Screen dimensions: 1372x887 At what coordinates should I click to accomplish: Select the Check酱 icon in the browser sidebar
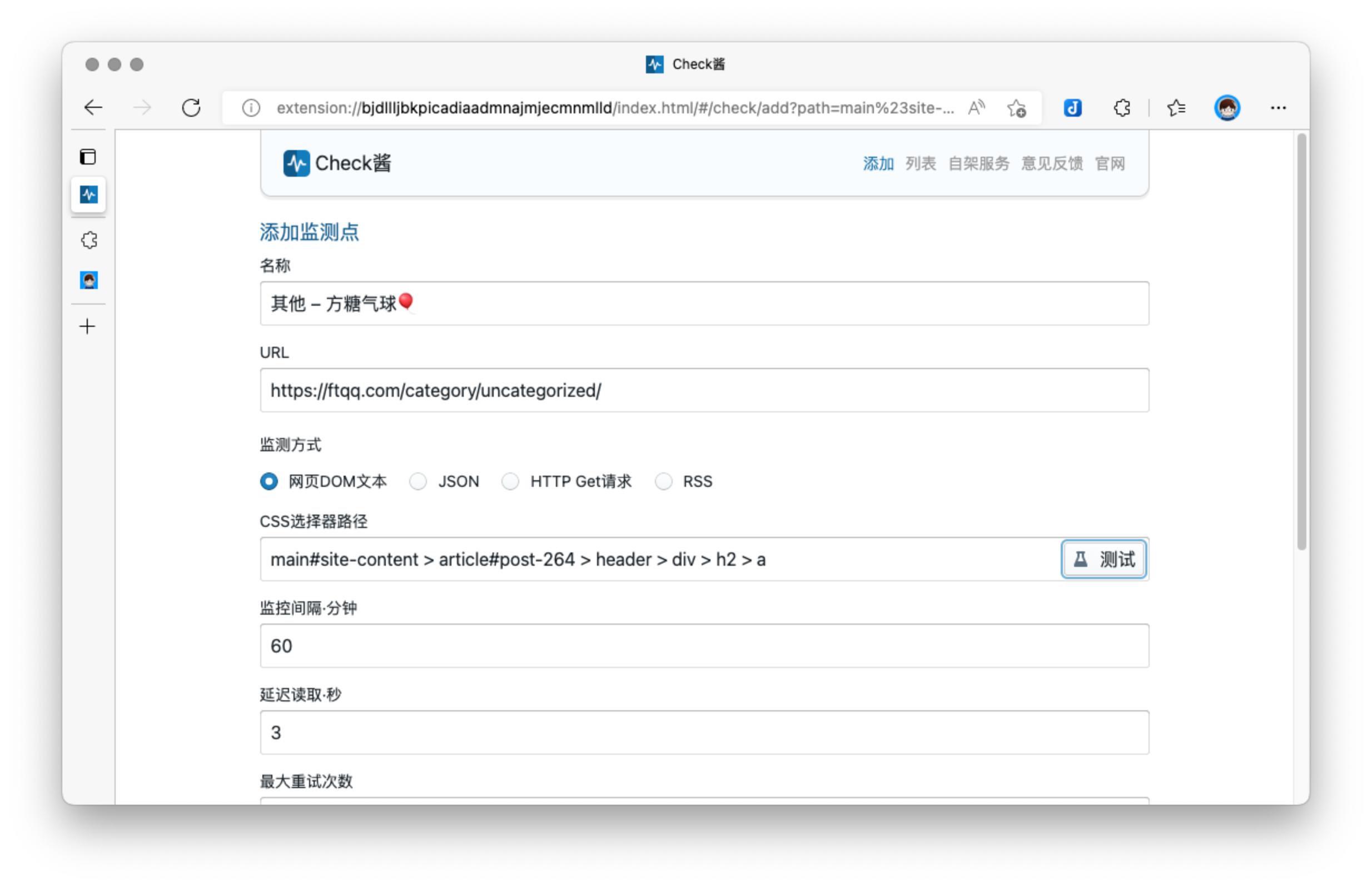(87, 195)
